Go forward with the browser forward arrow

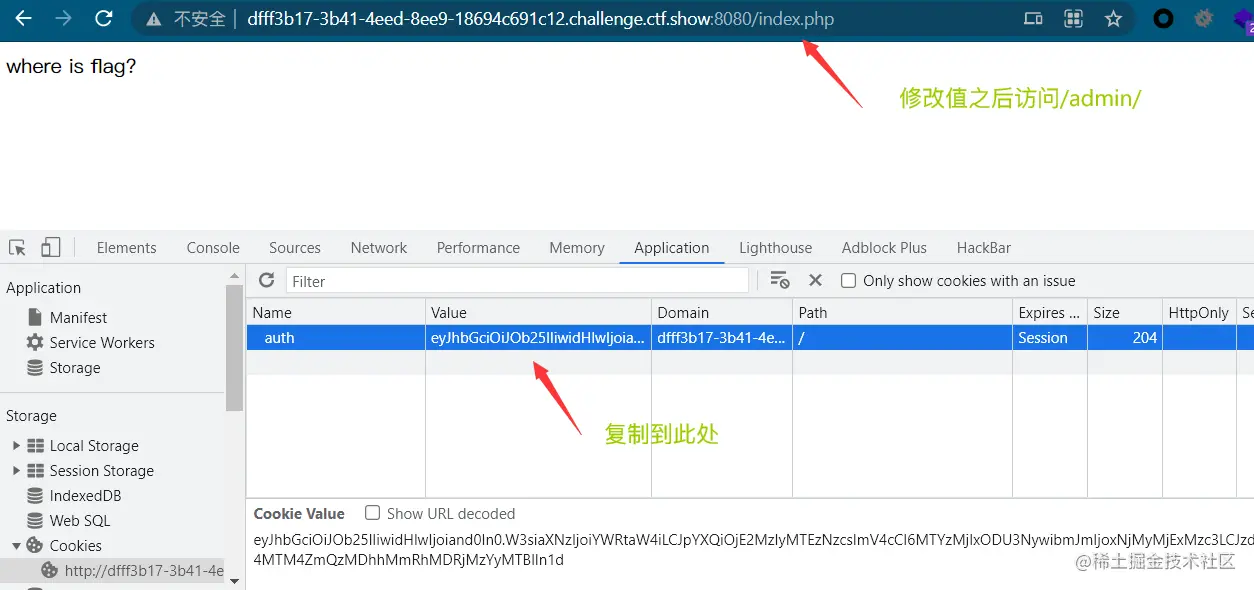(x=63, y=19)
